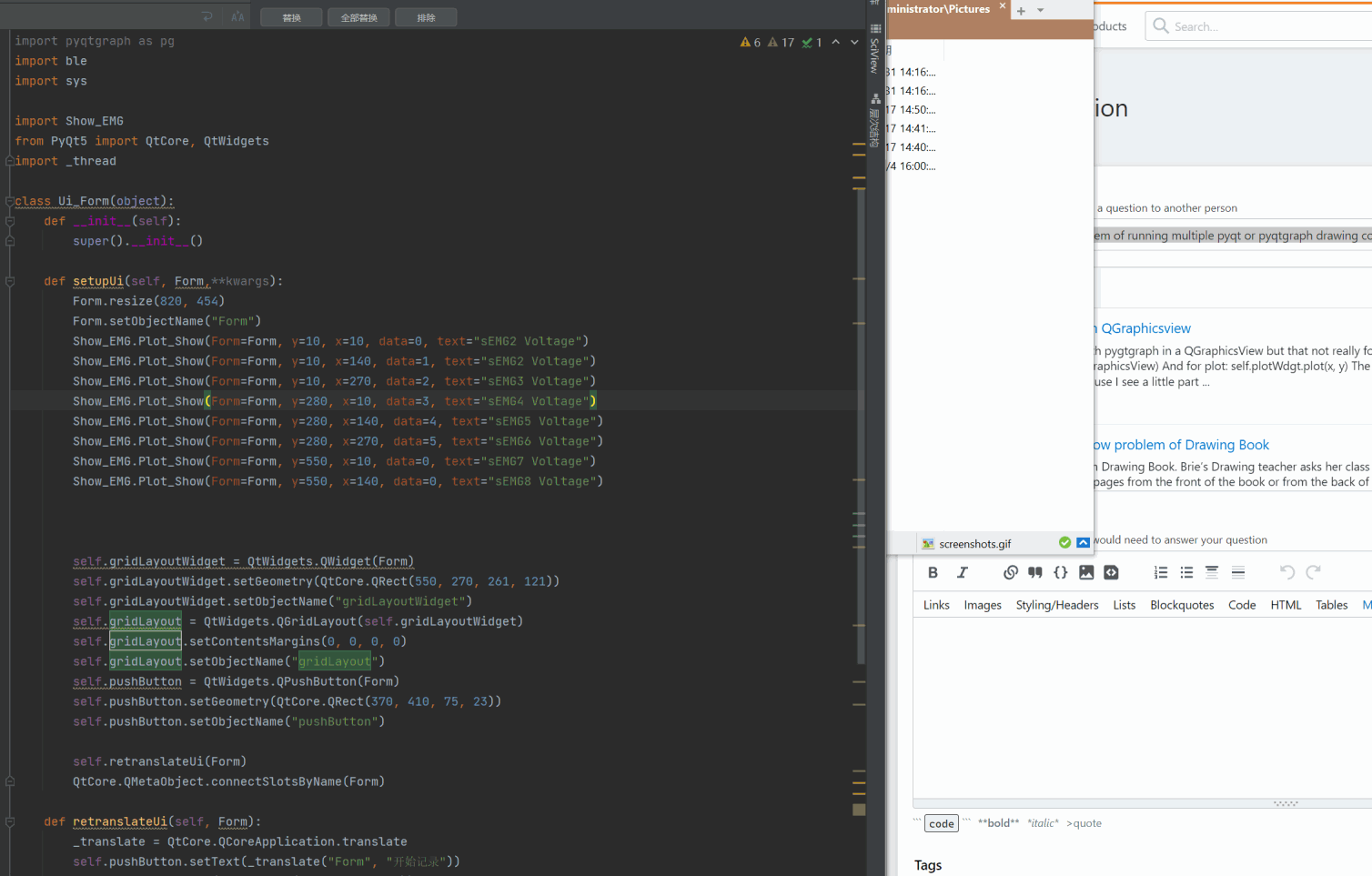Collapse the import block fold marker
The height and width of the screenshot is (876, 1372).
click(x=10, y=161)
